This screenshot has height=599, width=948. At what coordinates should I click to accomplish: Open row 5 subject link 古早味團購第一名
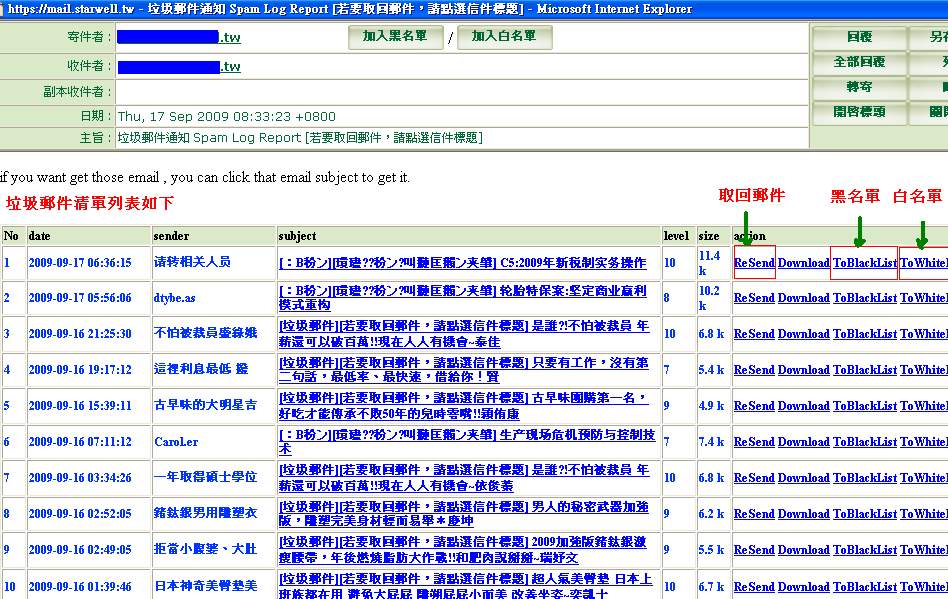(464, 406)
